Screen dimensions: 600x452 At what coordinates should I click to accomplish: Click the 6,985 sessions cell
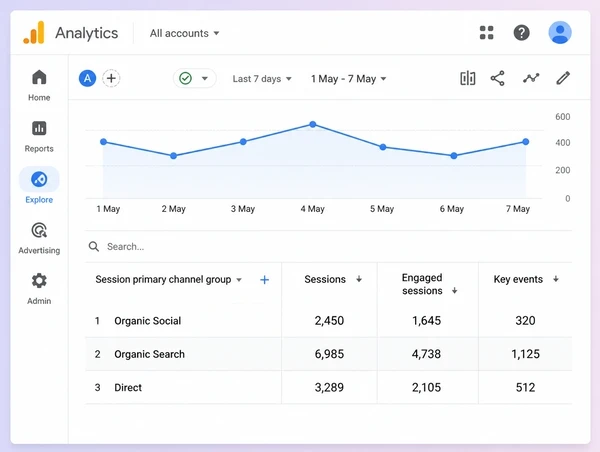tap(329, 354)
